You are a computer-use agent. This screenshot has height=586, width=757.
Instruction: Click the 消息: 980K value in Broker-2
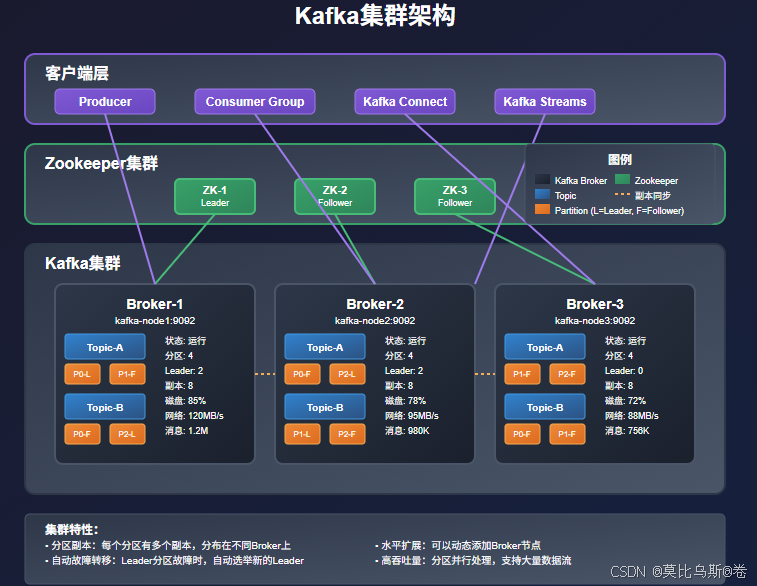tap(407, 431)
